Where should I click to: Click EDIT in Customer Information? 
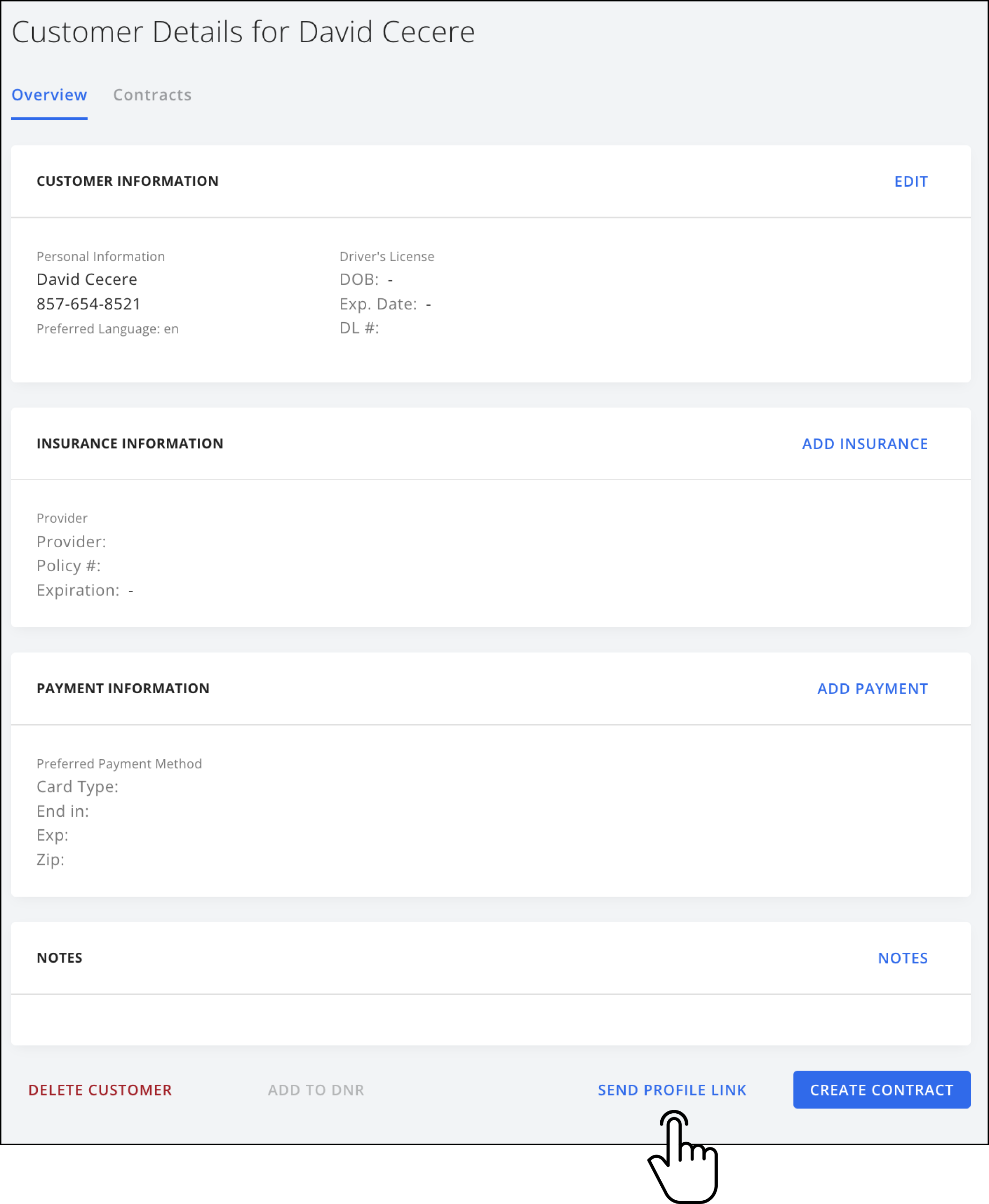tap(910, 182)
